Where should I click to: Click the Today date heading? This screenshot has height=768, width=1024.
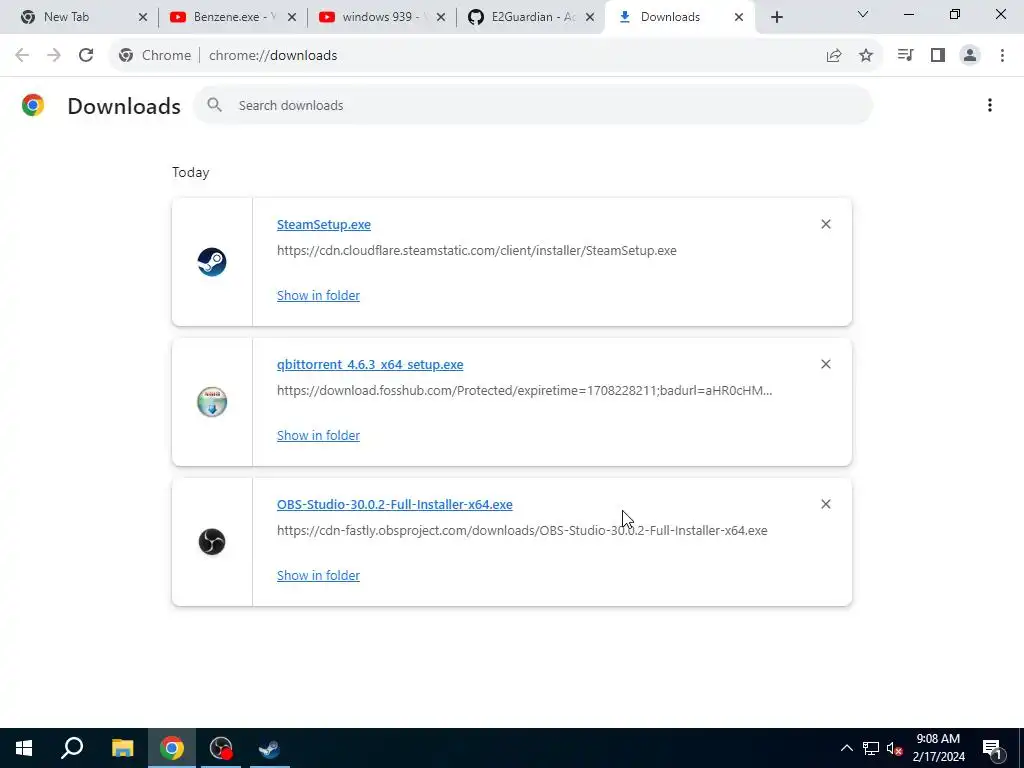[x=191, y=172]
